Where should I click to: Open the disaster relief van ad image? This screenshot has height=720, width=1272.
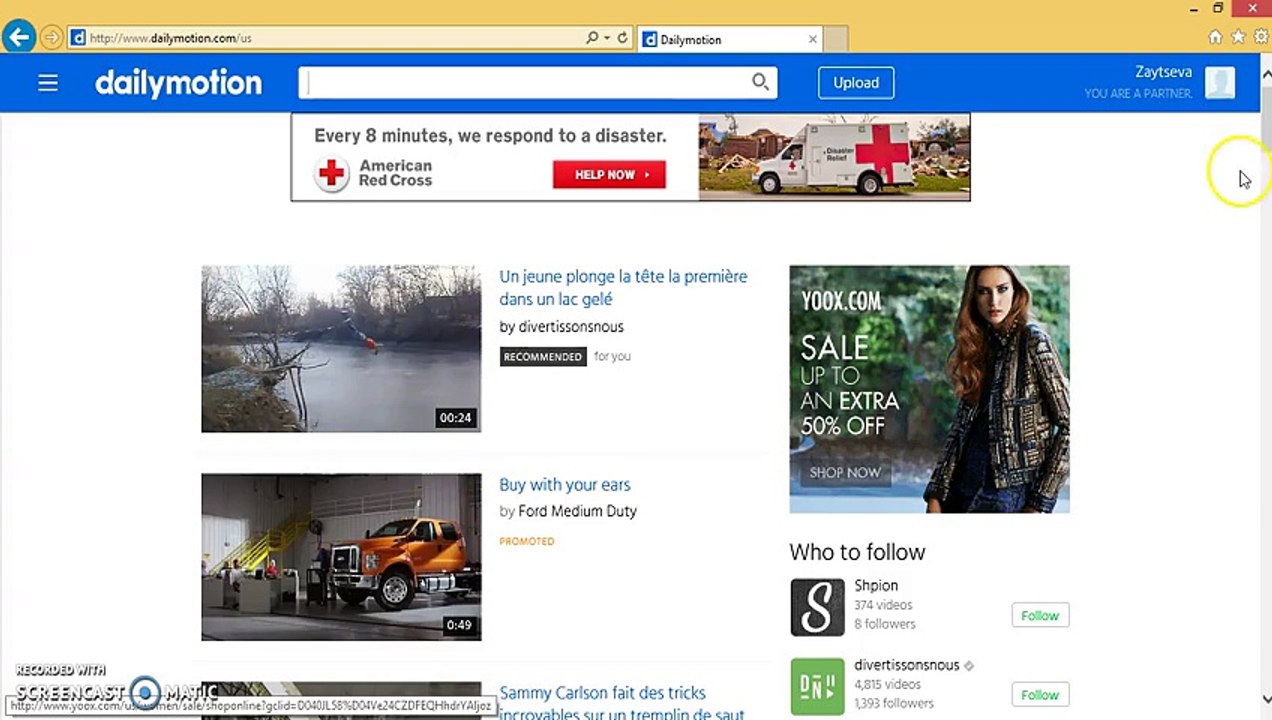pos(834,157)
